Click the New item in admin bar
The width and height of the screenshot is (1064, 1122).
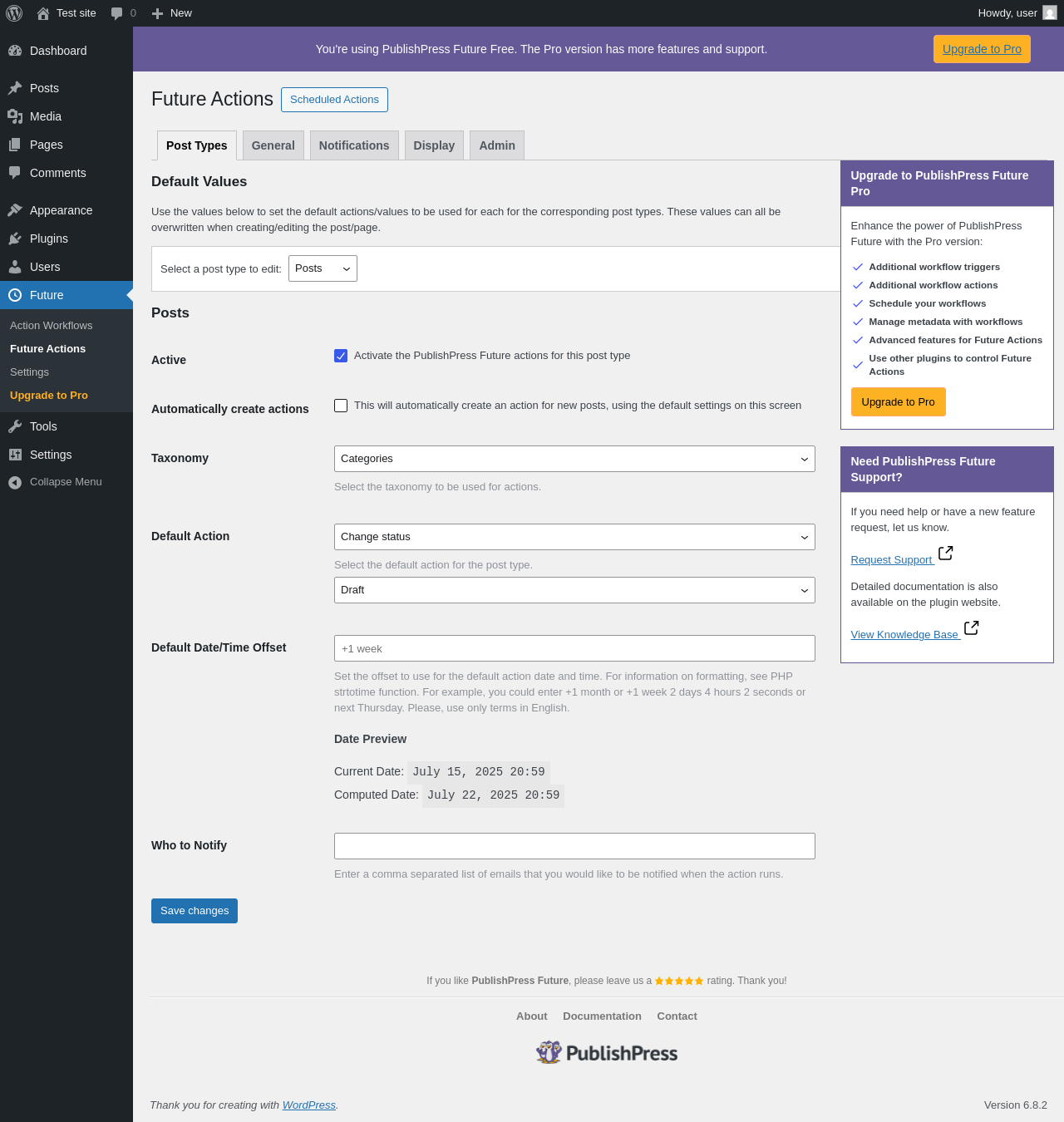[x=172, y=13]
